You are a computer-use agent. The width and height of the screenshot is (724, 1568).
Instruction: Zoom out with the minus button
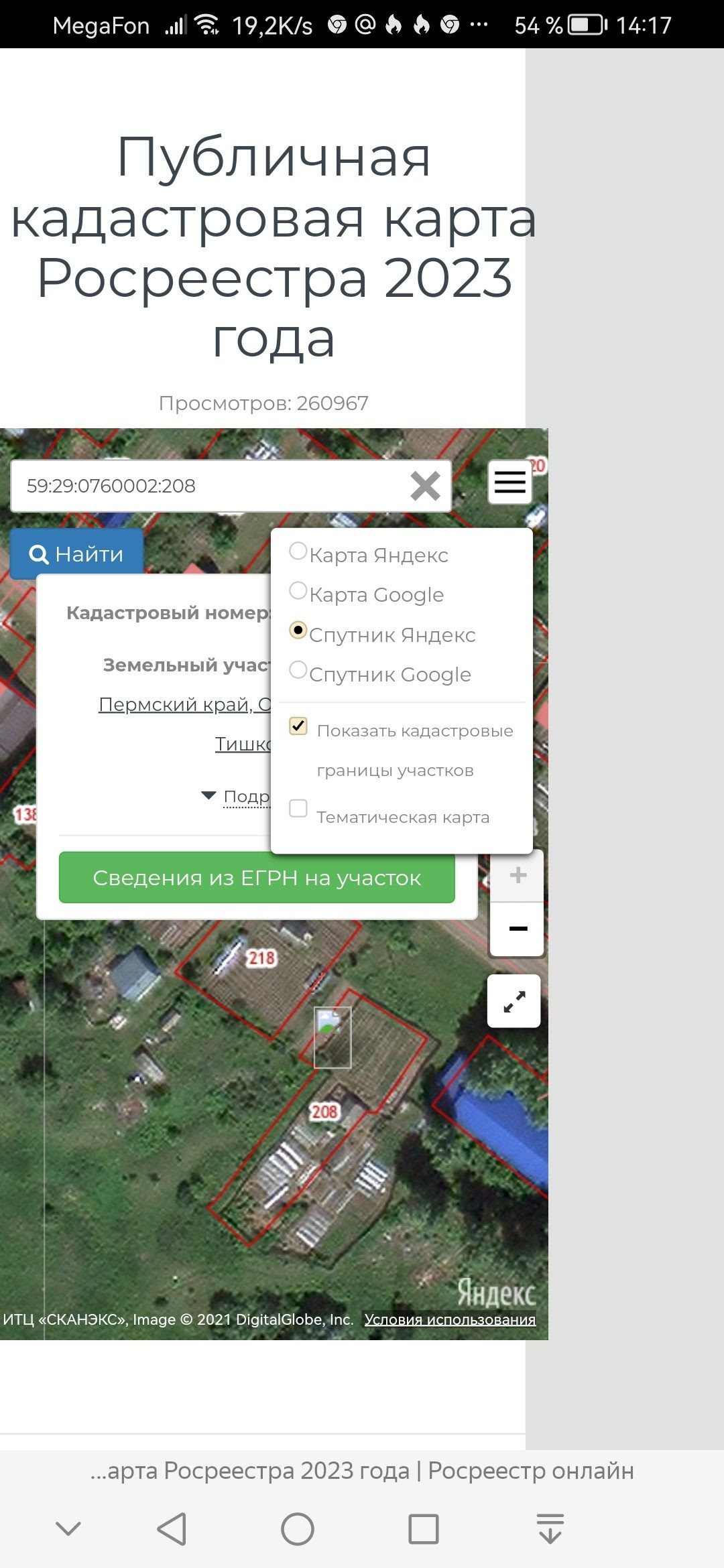click(x=518, y=929)
